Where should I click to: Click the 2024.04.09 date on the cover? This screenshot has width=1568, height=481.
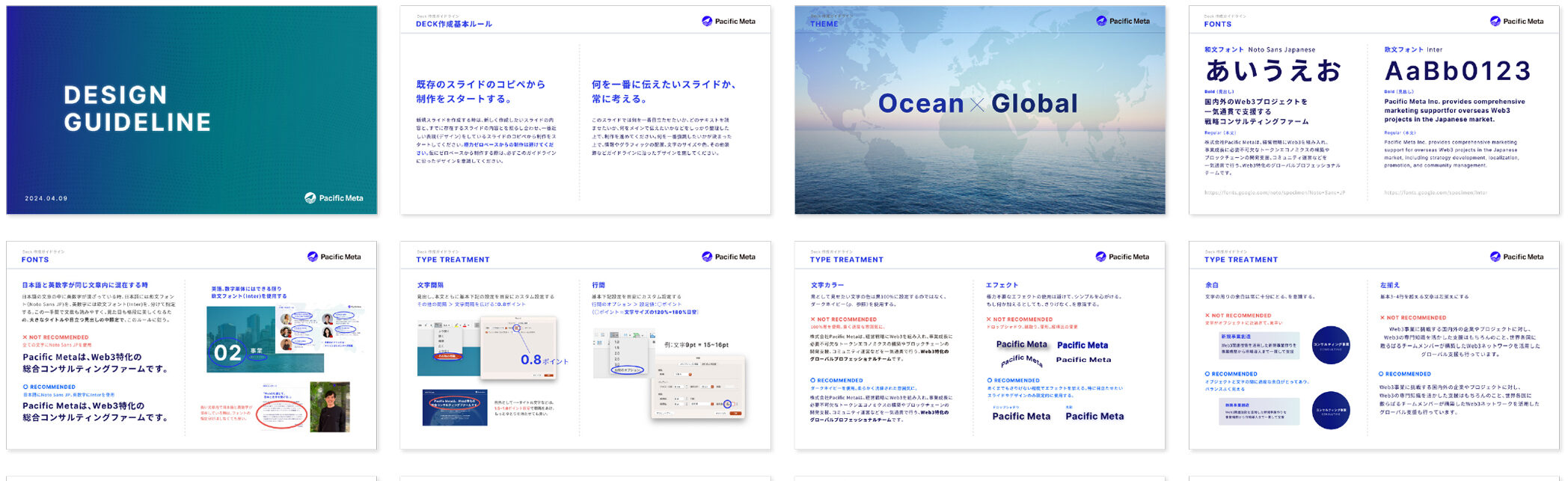point(46,199)
